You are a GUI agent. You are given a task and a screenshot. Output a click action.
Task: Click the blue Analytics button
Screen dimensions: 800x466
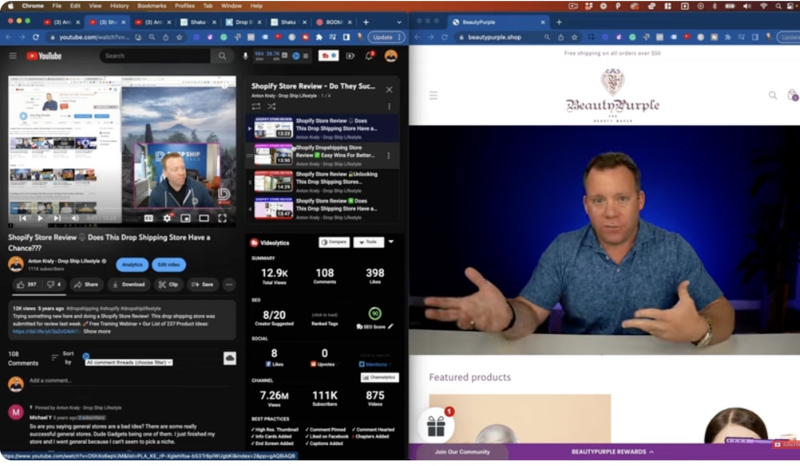pyautogui.click(x=132, y=264)
